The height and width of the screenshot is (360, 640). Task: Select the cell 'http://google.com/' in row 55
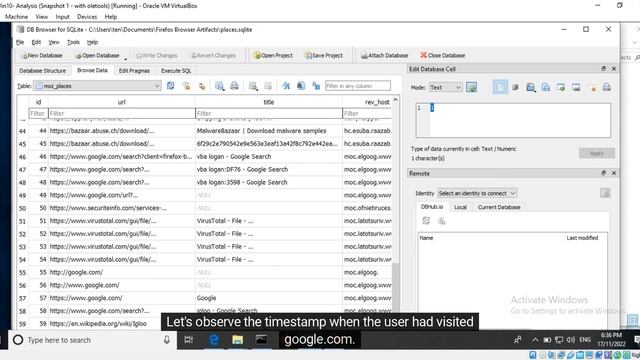(122, 272)
